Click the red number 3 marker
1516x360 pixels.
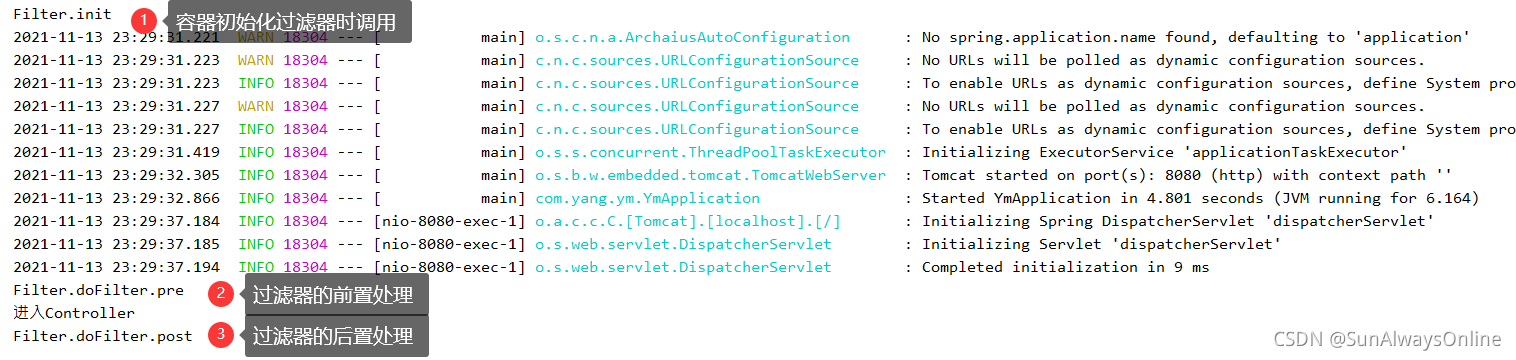click(x=221, y=335)
